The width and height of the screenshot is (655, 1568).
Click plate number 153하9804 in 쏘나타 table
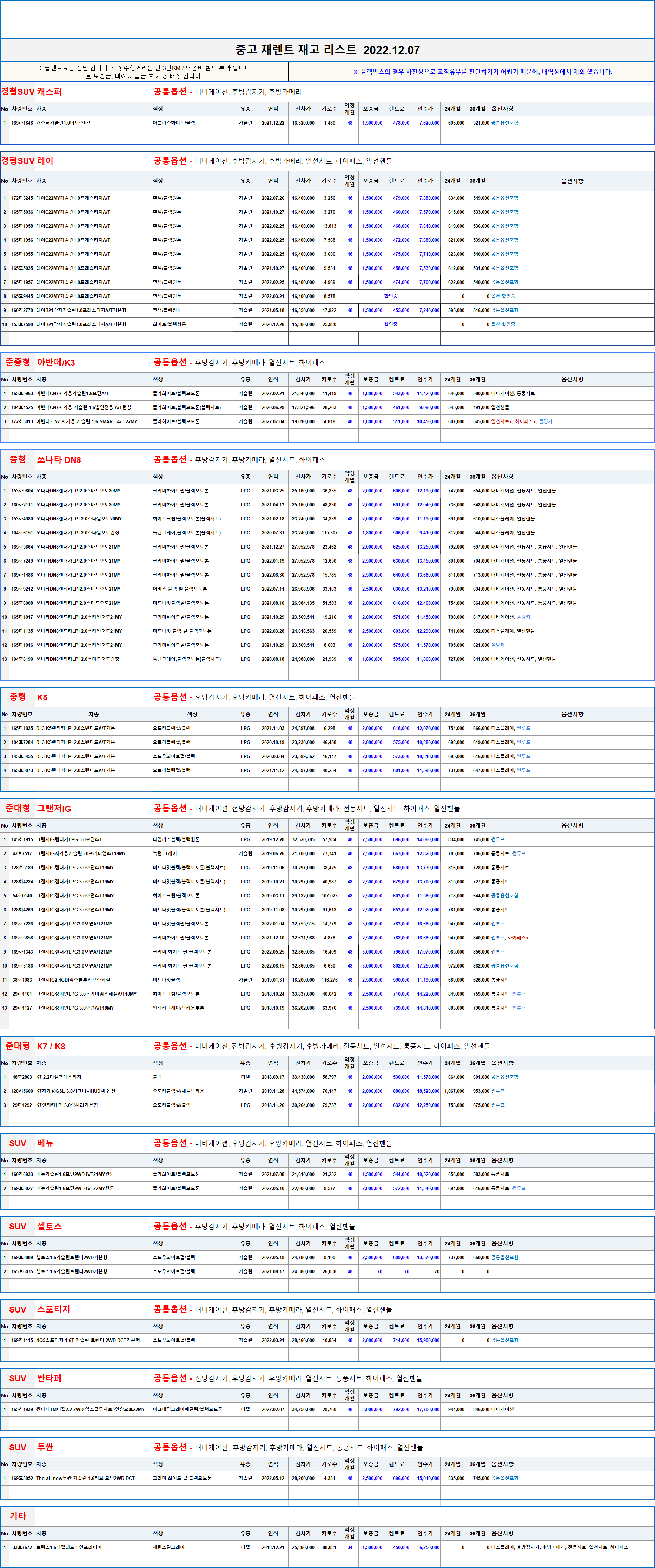coord(22,491)
